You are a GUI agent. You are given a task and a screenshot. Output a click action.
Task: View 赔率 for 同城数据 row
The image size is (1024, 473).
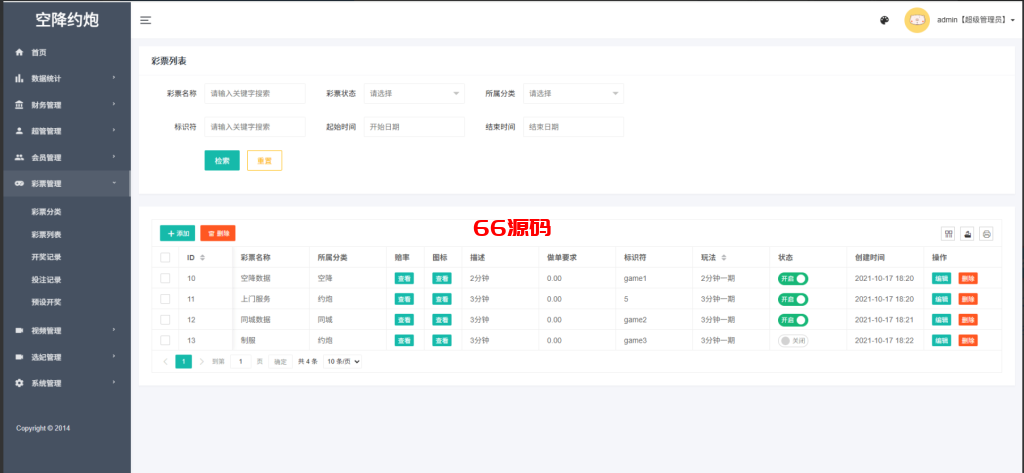(404, 320)
